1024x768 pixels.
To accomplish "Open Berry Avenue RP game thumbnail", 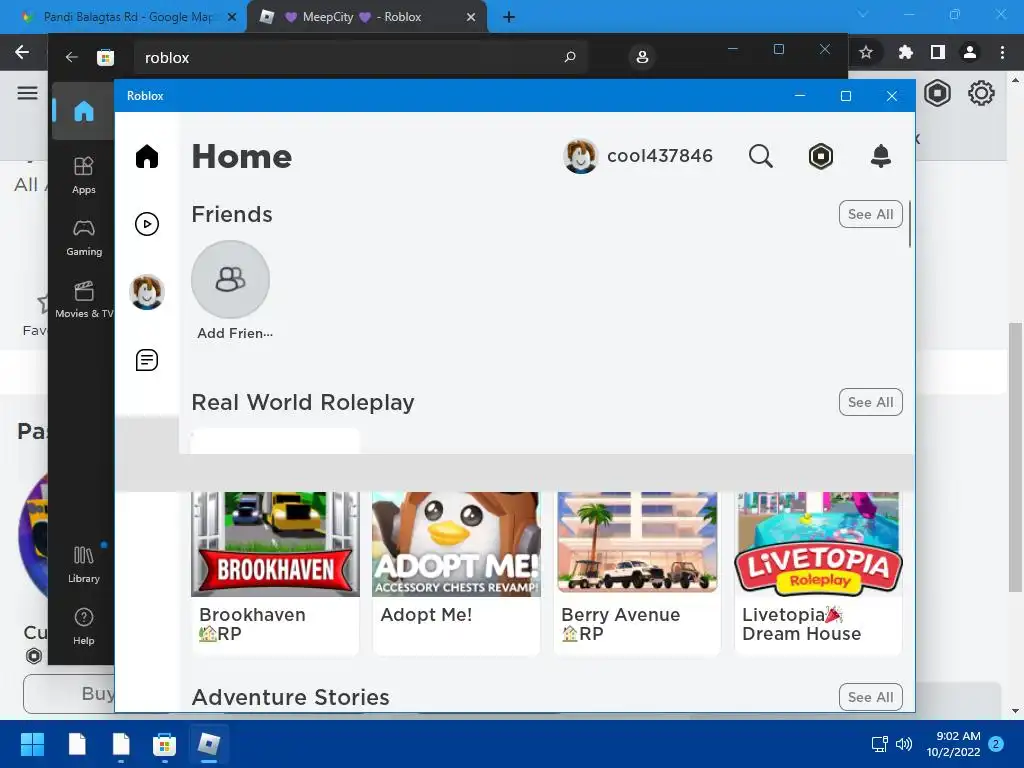I will coord(637,545).
